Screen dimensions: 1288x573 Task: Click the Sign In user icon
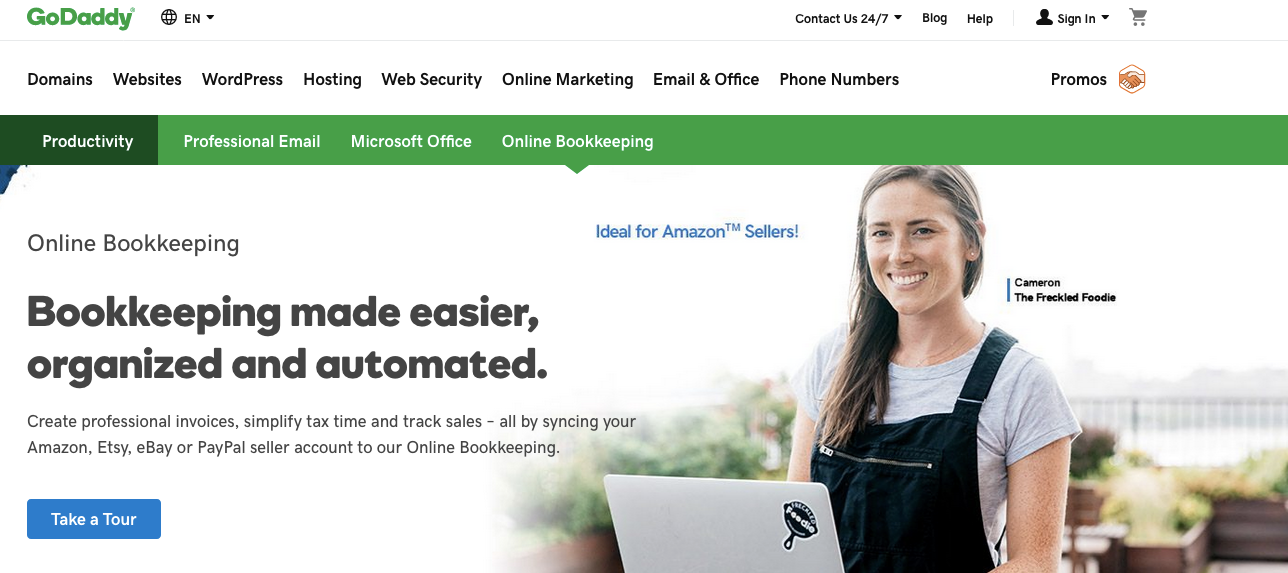1044,17
